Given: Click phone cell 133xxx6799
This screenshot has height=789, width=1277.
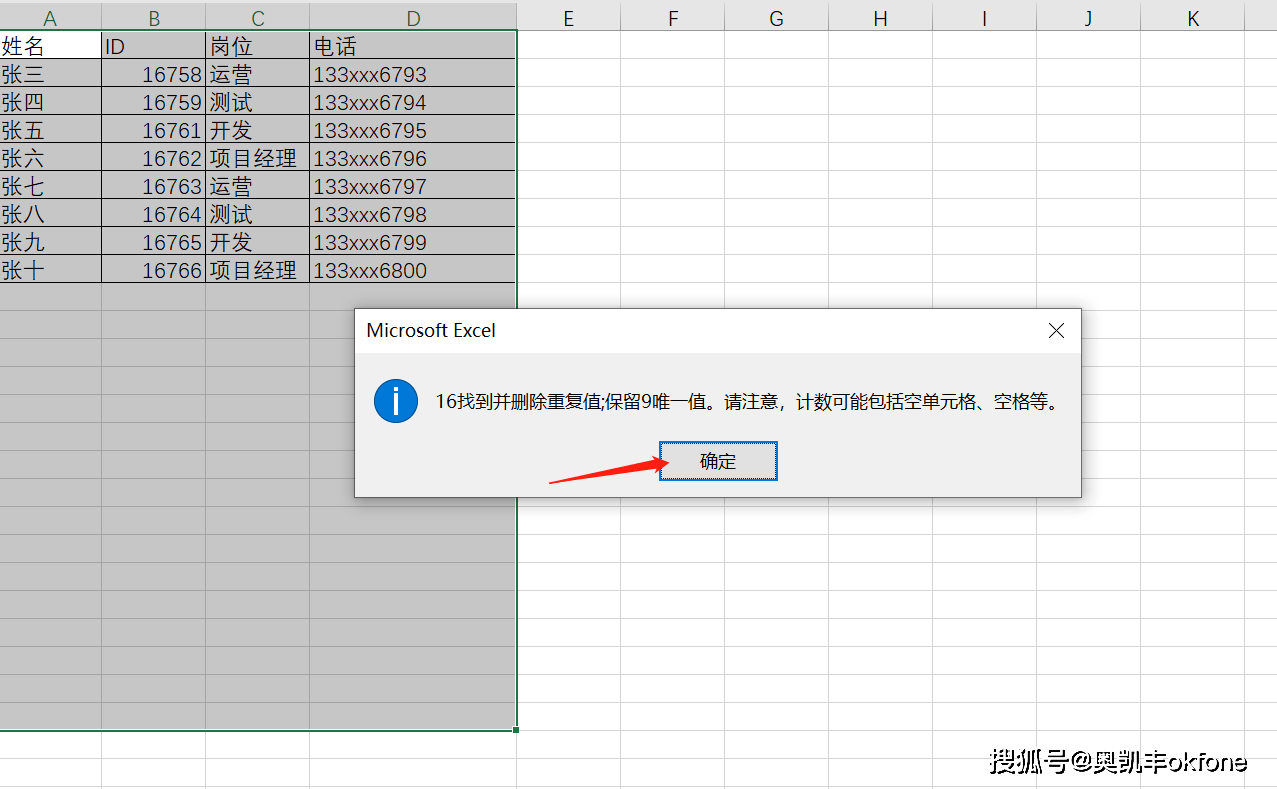Looking at the screenshot, I should 413,241.
